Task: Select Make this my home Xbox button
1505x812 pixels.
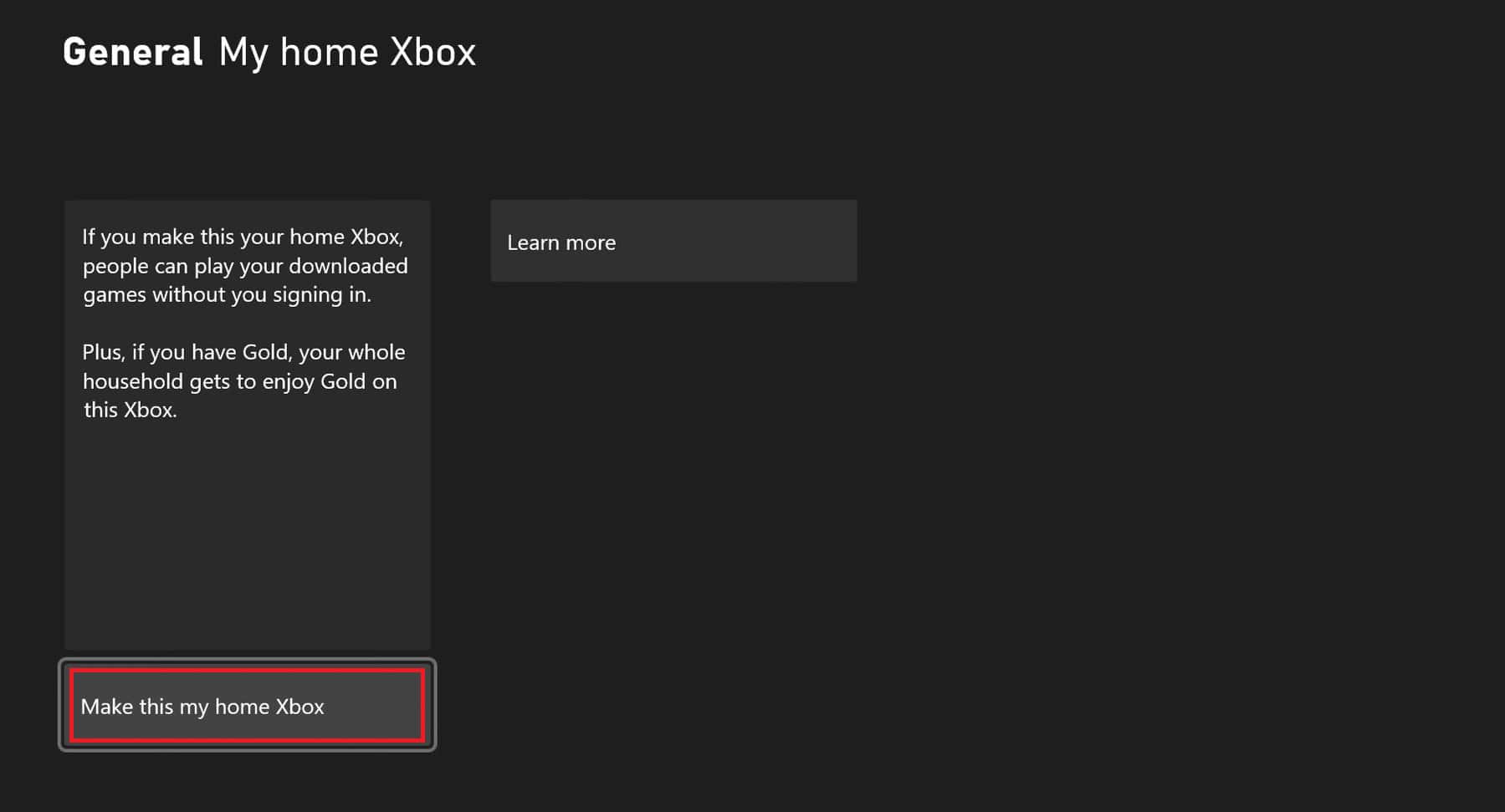Action: (247, 705)
